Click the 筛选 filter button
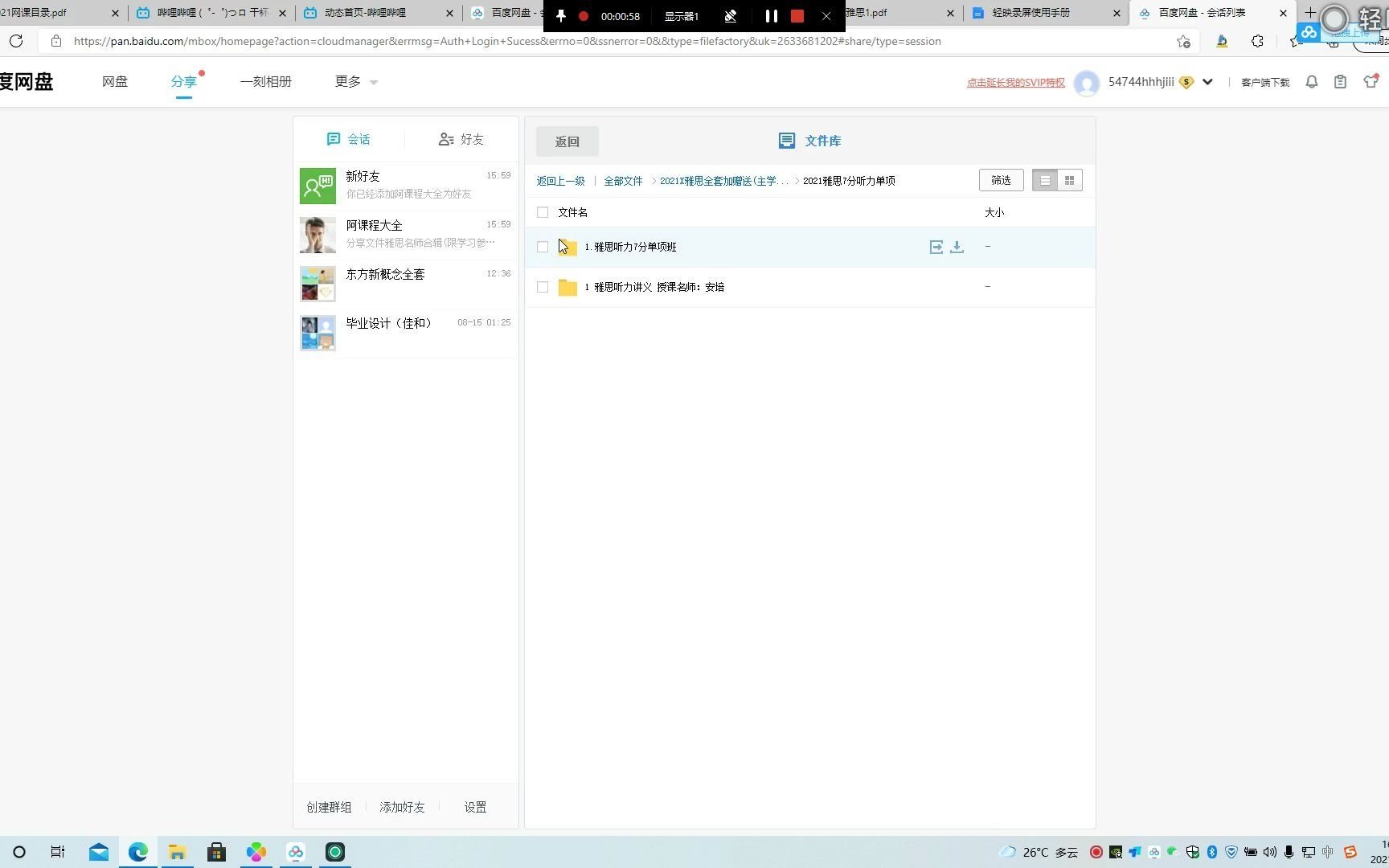The height and width of the screenshot is (868, 1389). tap(1002, 180)
